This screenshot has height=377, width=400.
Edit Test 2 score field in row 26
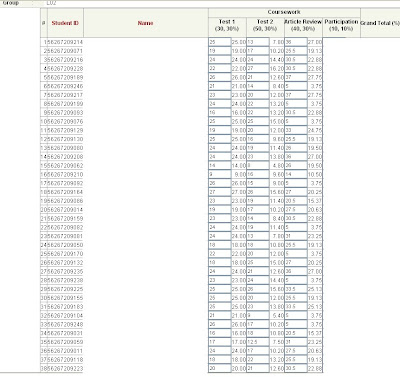(258, 263)
